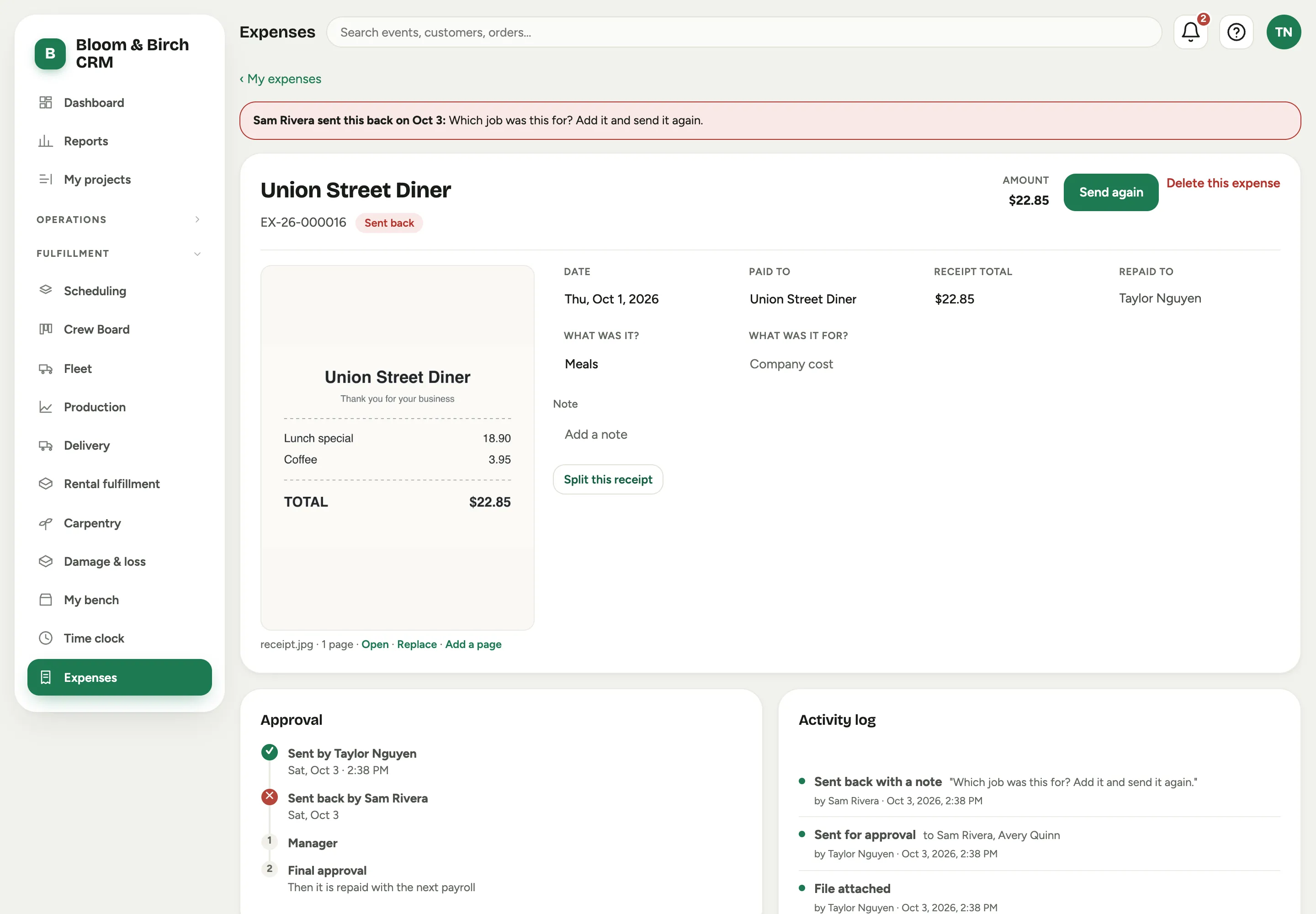Screen dimensions: 1316x914
Task: Go back to My expenses
Action: (281, 79)
